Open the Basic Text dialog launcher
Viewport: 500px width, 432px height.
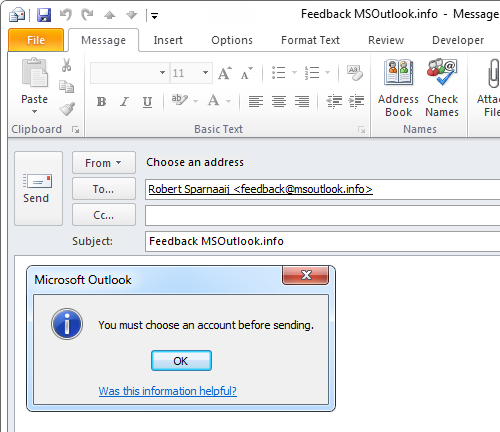(361, 130)
